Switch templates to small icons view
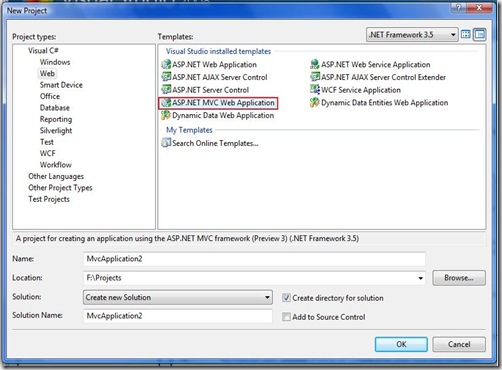The image size is (502, 370). click(480, 34)
